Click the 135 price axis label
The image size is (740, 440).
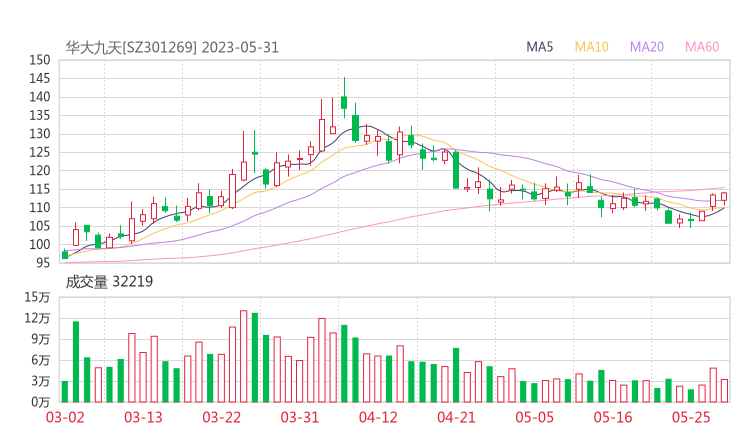coord(40,115)
